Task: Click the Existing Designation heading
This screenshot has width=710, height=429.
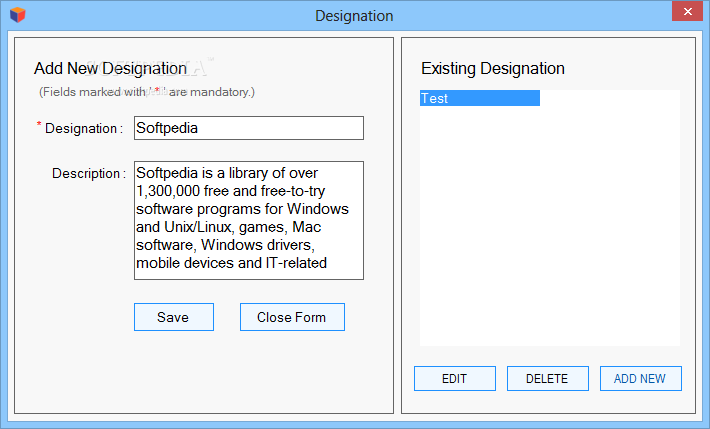Action: 493,68
